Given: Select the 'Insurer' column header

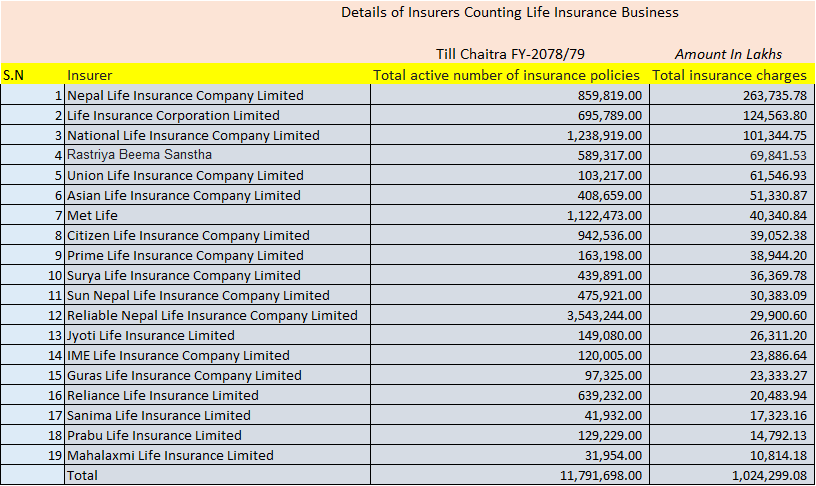Looking at the screenshot, I should pyautogui.click(x=90, y=75).
